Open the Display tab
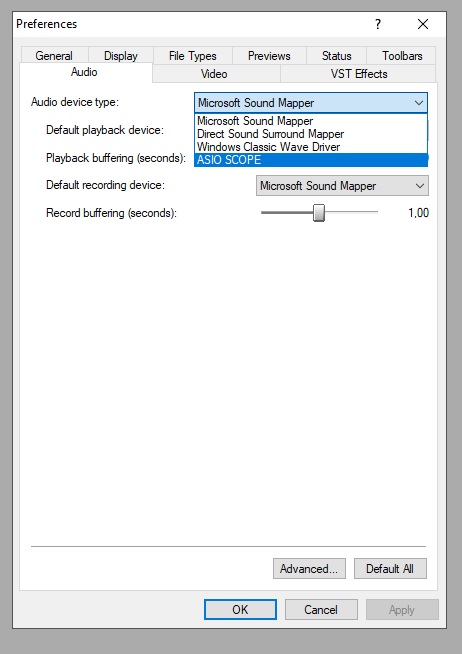 coord(121,55)
